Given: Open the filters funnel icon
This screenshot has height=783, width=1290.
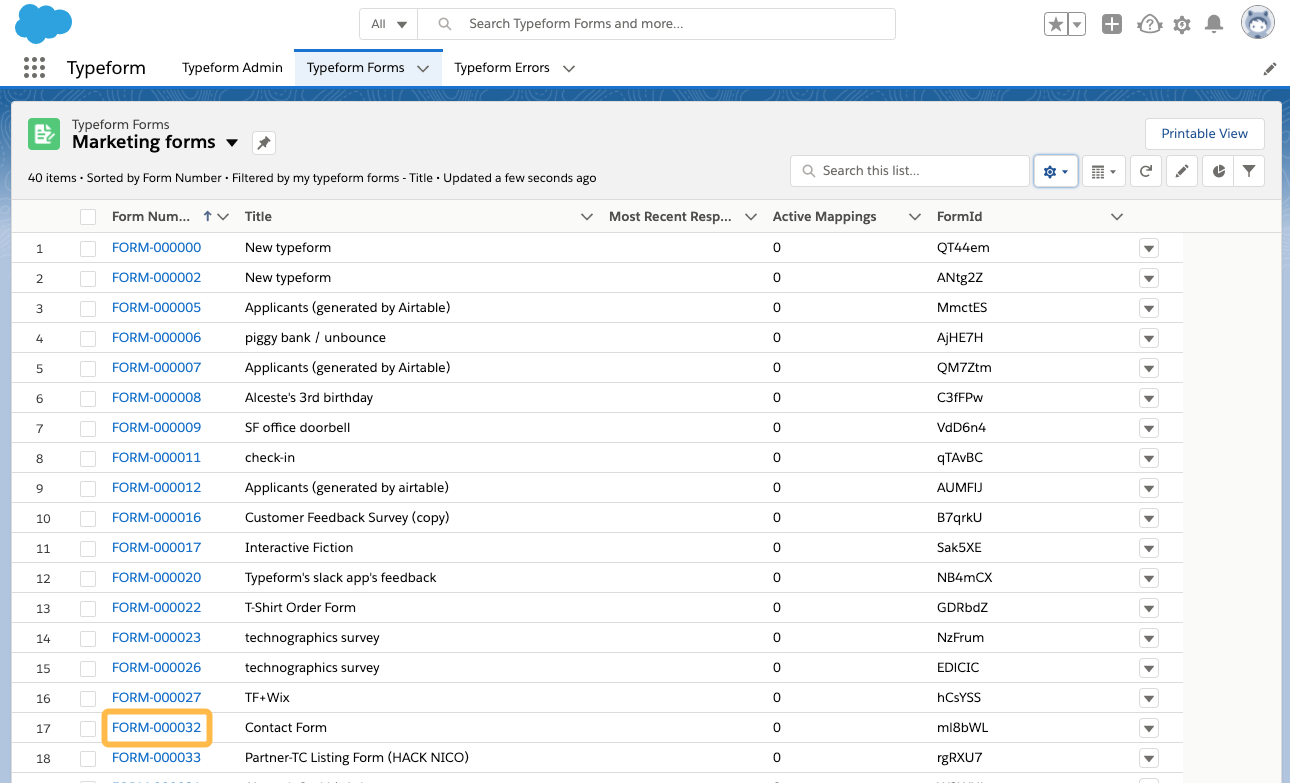Looking at the screenshot, I should 1249,172.
